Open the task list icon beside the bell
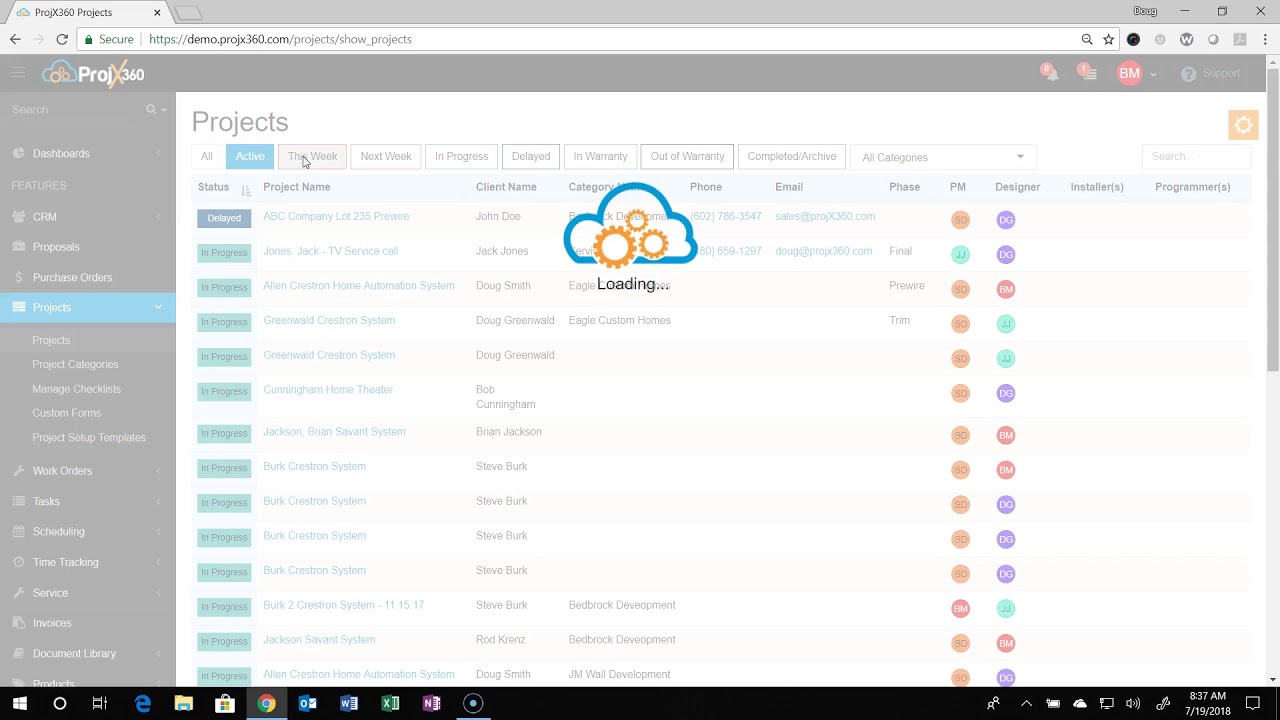This screenshot has height=720, width=1280. (1088, 73)
